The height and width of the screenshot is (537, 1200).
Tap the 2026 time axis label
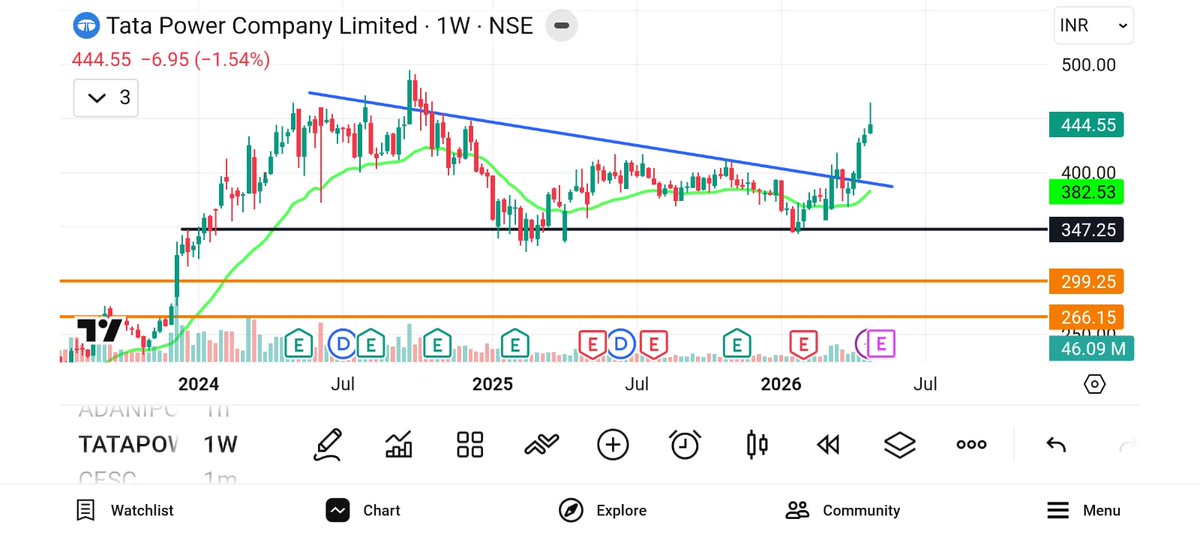[x=781, y=384]
